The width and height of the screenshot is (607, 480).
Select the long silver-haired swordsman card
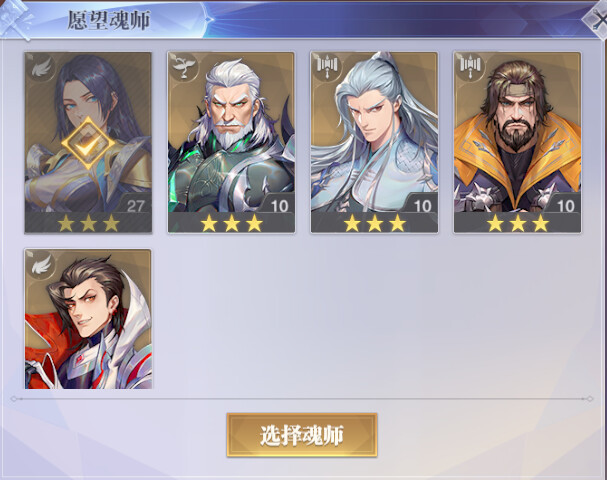pyautogui.click(x=374, y=142)
